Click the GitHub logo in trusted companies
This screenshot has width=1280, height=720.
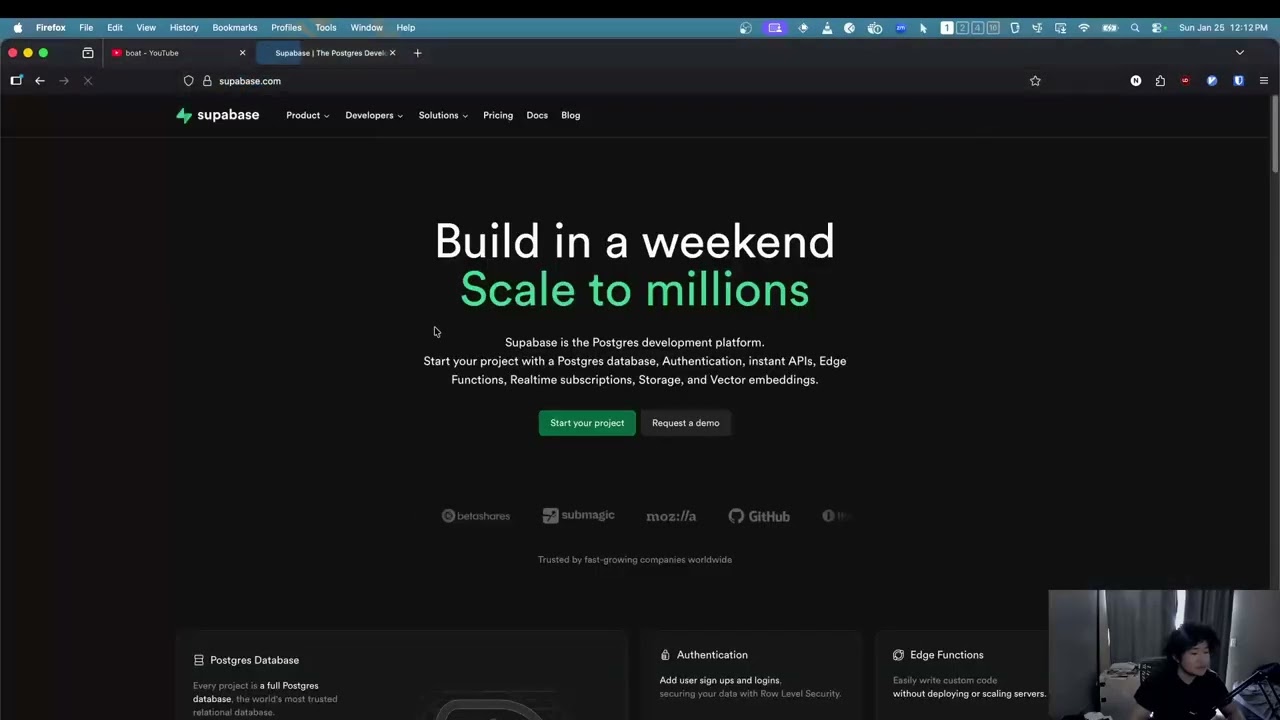pyautogui.click(x=759, y=516)
